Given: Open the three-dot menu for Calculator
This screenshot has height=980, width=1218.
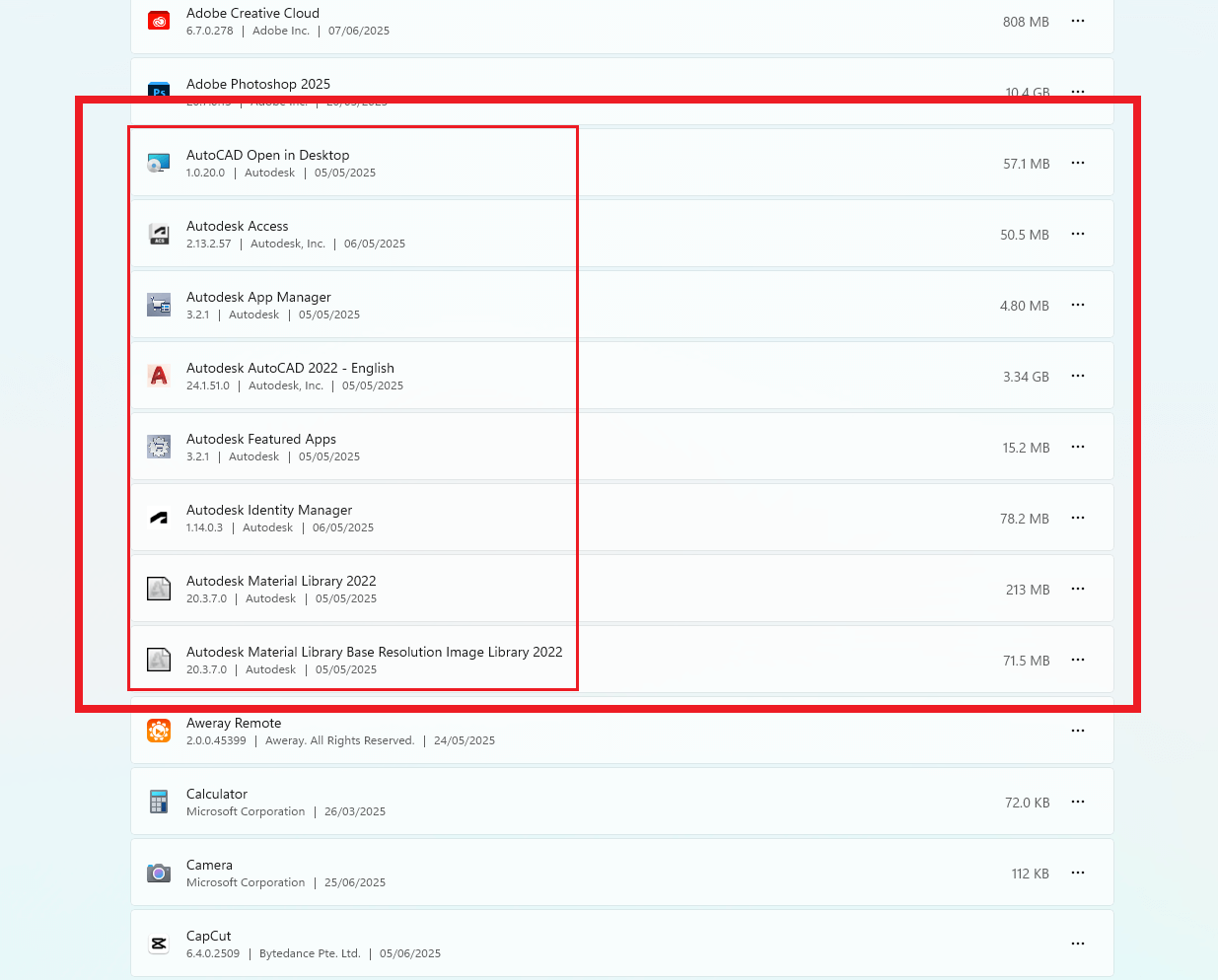Looking at the screenshot, I should pyautogui.click(x=1078, y=802).
